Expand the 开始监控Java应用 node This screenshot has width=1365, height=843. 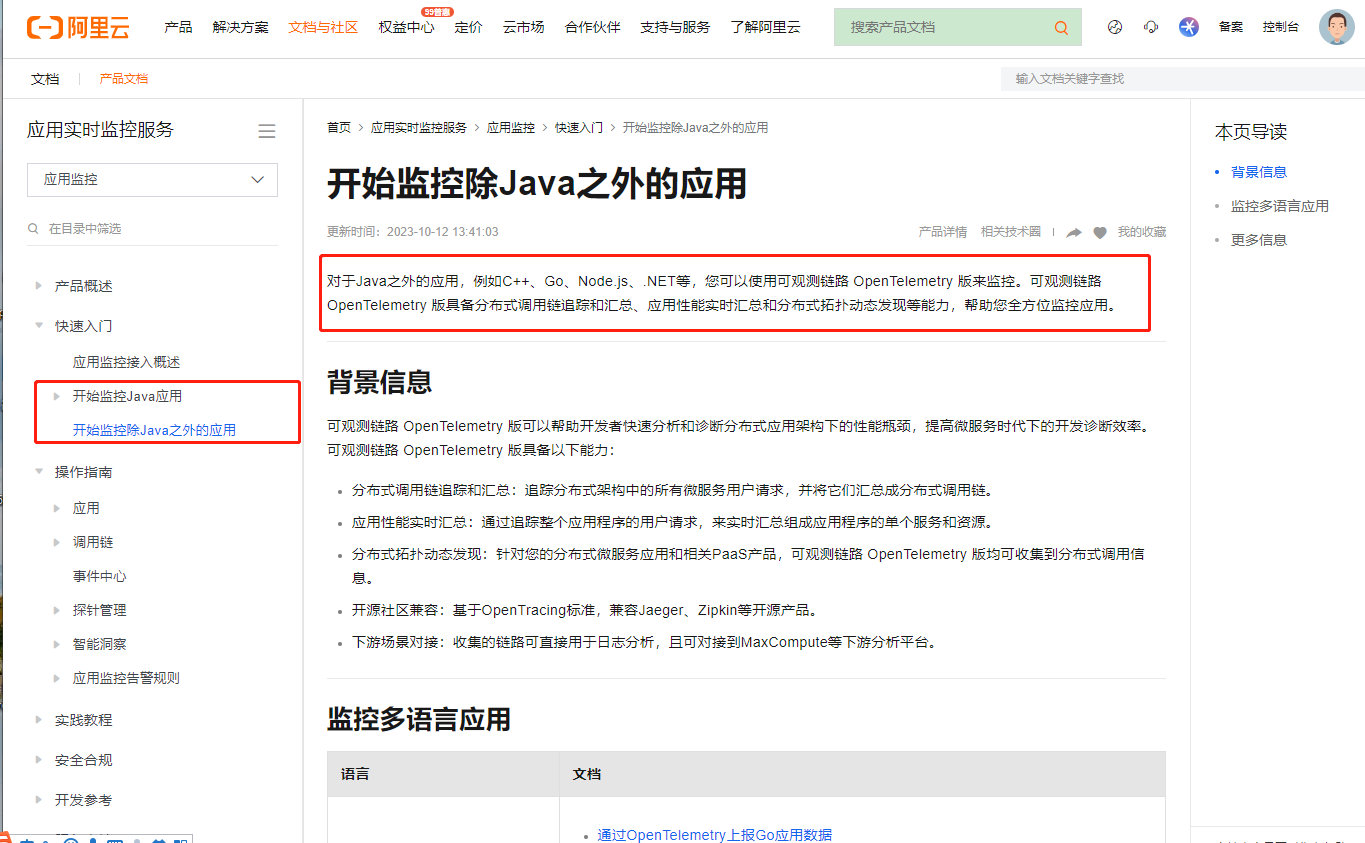(x=57, y=397)
